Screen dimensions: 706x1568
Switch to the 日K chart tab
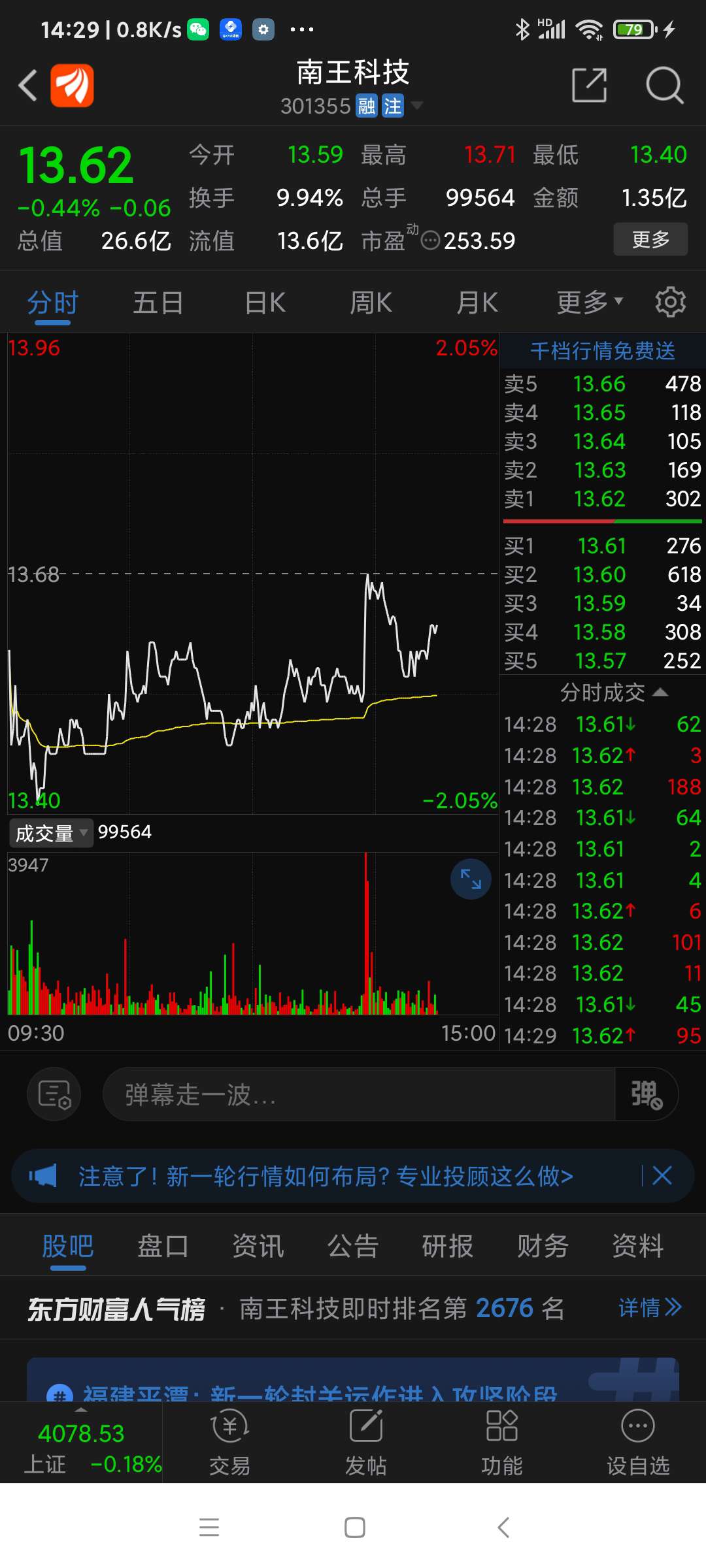point(265,303)
